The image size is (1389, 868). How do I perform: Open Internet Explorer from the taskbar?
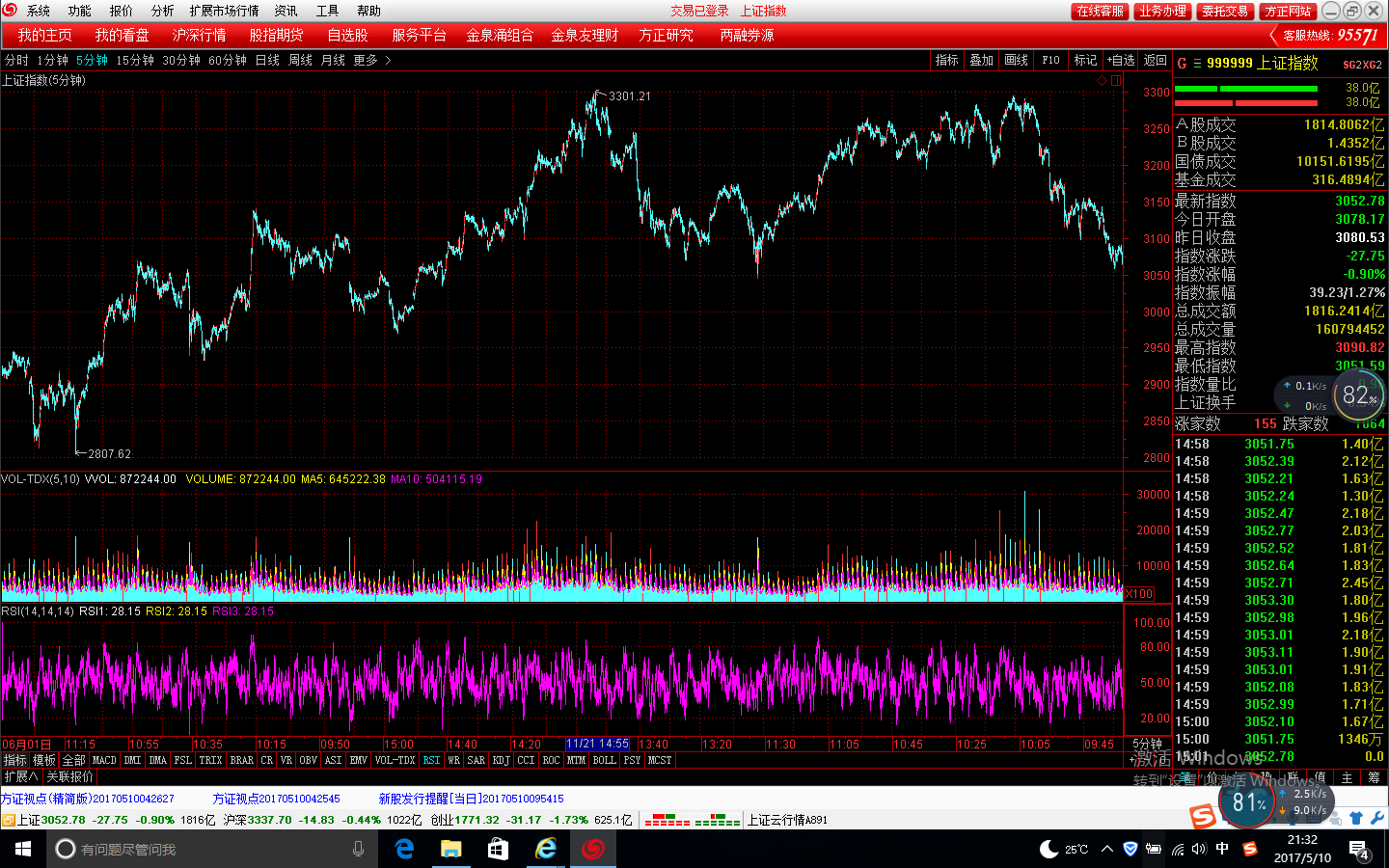coord(545,849)
